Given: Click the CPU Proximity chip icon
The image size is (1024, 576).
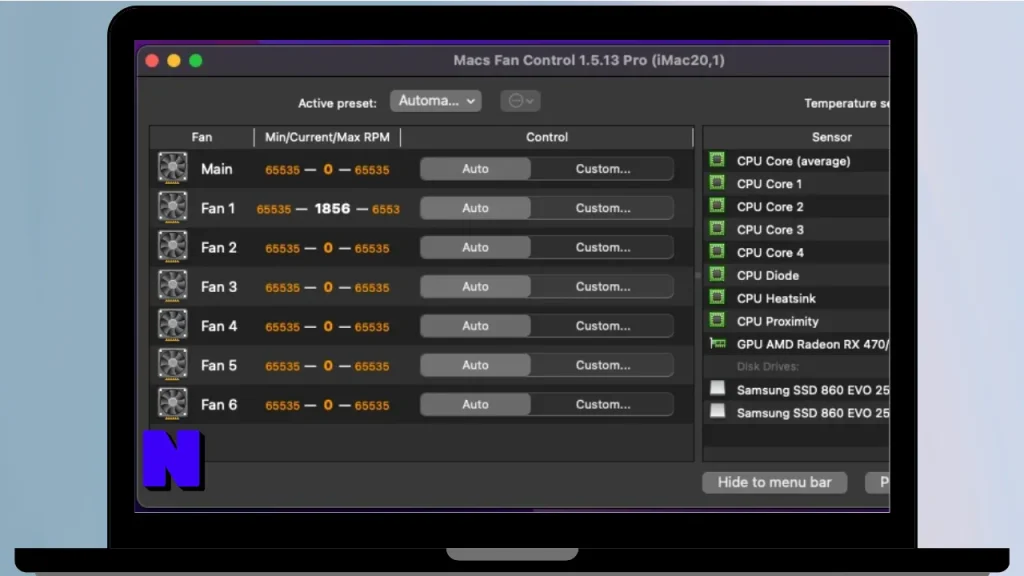Looking at the screenshot, I should point(717,320).
